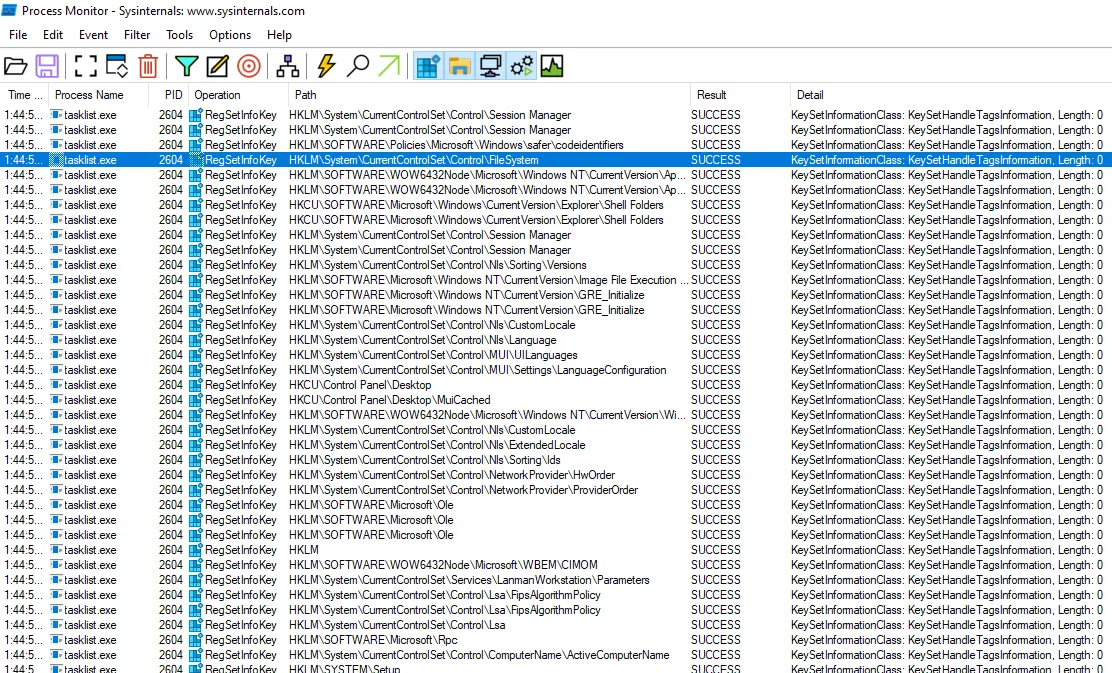Toggle Show File System Activity
The height and width of the screenshot is (673, 1112).
pyautogui.click(x=459, y=66)
